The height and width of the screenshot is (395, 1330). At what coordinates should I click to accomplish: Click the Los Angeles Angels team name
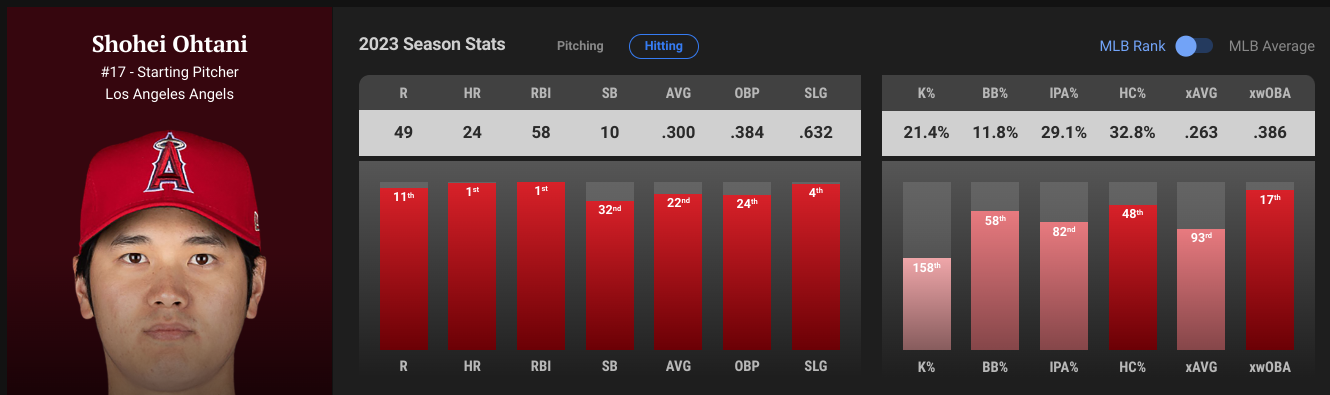click(169, 94)
